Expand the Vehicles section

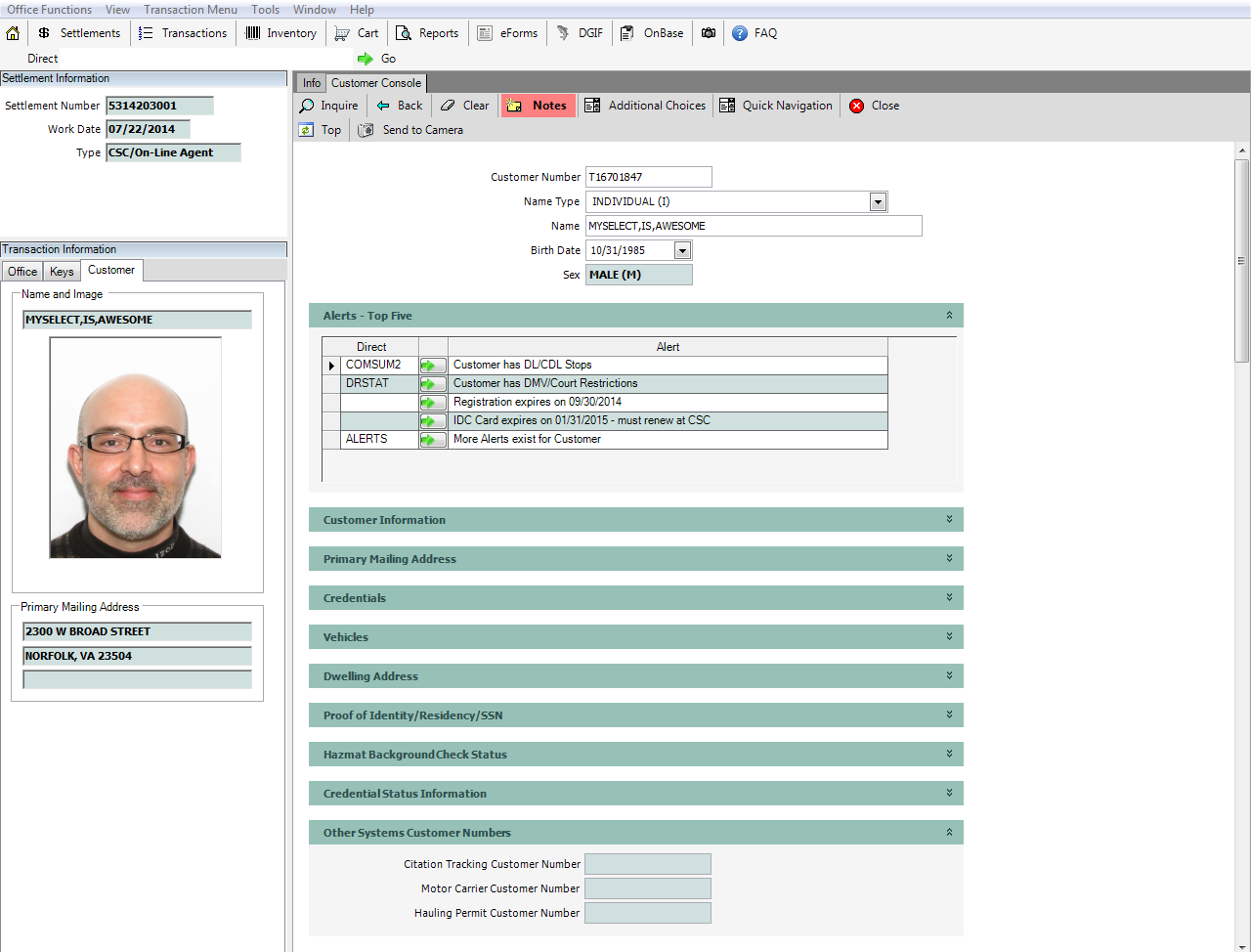click(x=946, y=636)
